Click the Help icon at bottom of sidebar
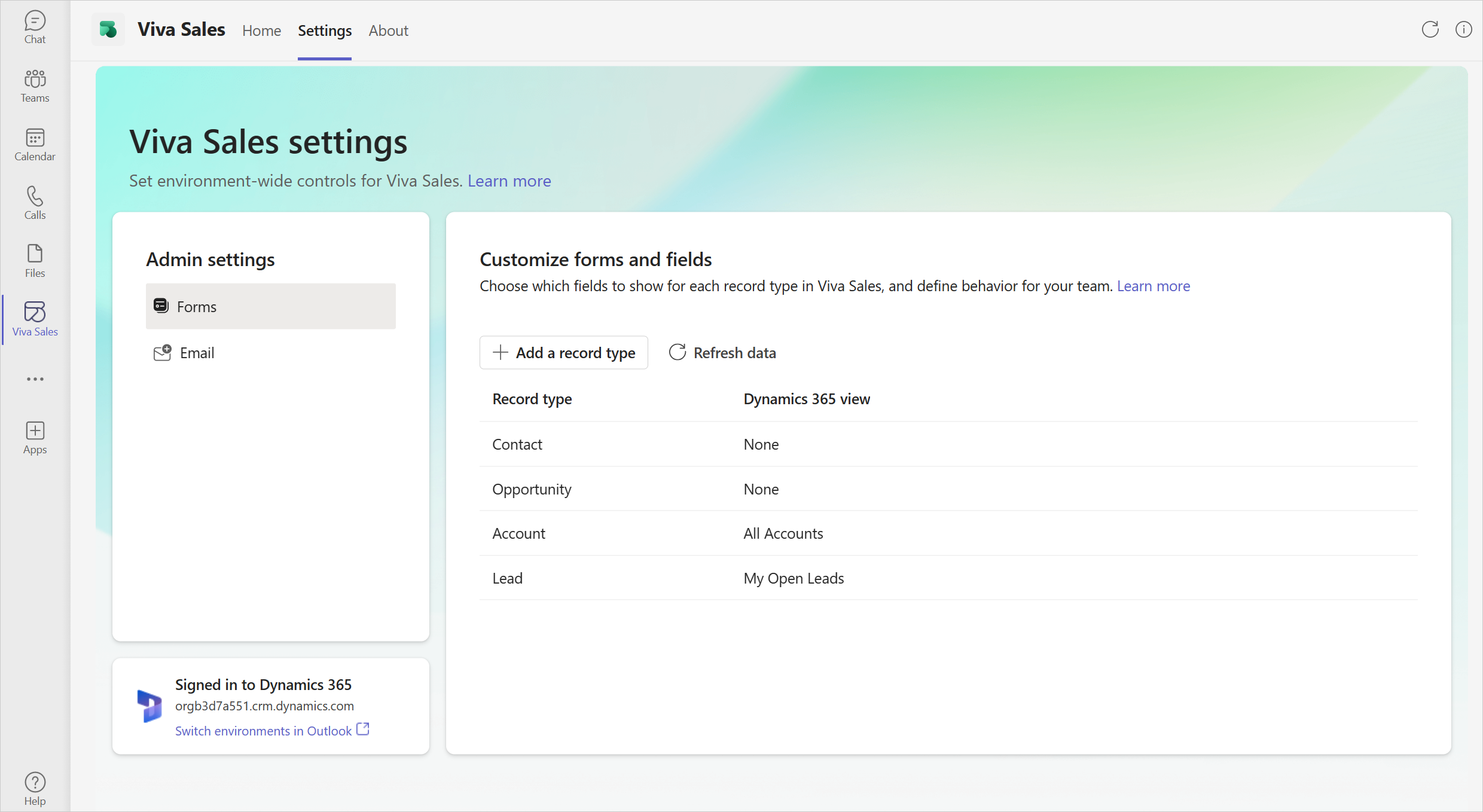Image resolution: width=1483 pixels, height=812 pixels. click(x=35, y=782)
